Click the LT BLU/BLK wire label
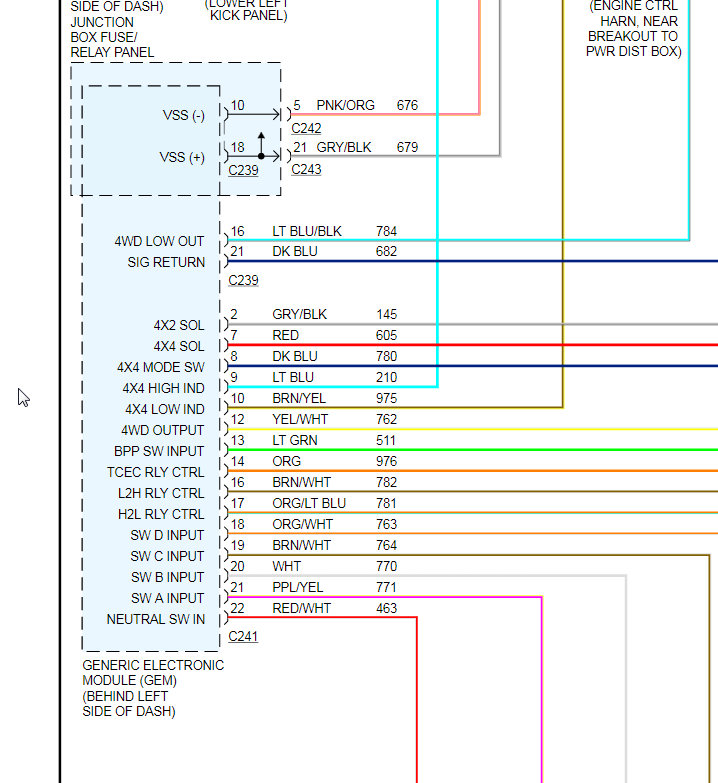 pyautogui.click(x=307, y=231)
